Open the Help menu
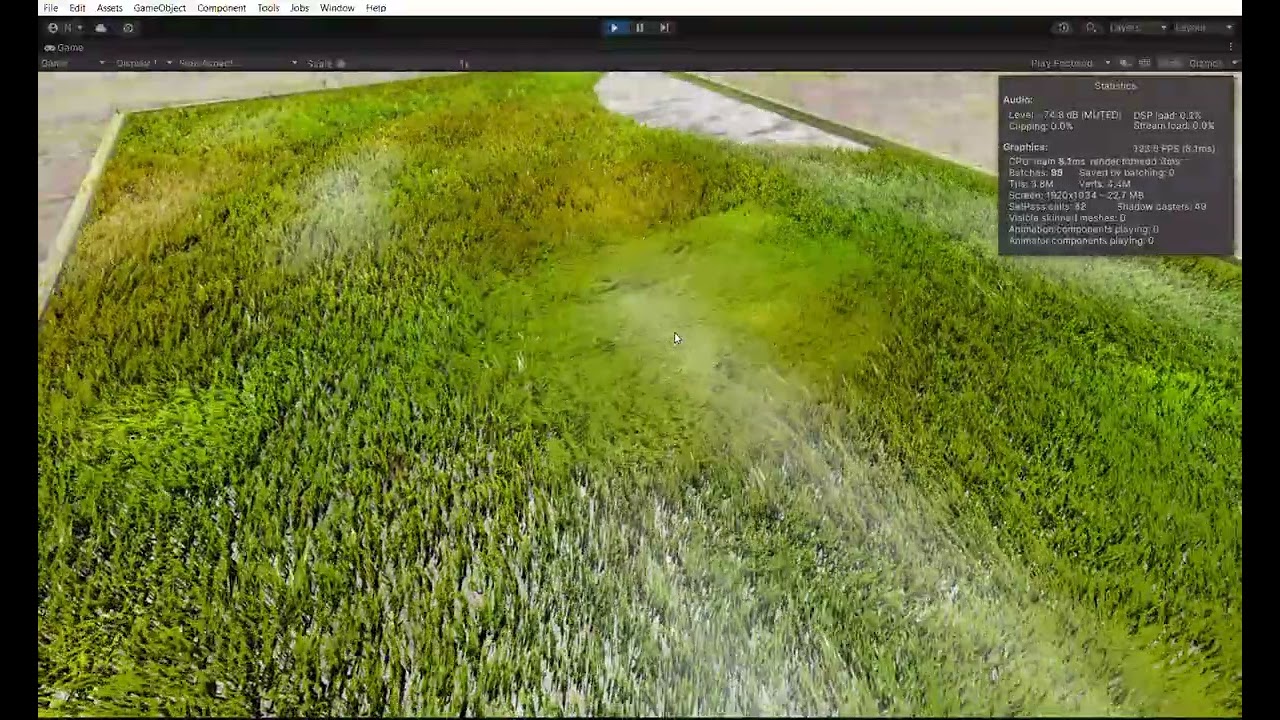 [x=376, y=8]
